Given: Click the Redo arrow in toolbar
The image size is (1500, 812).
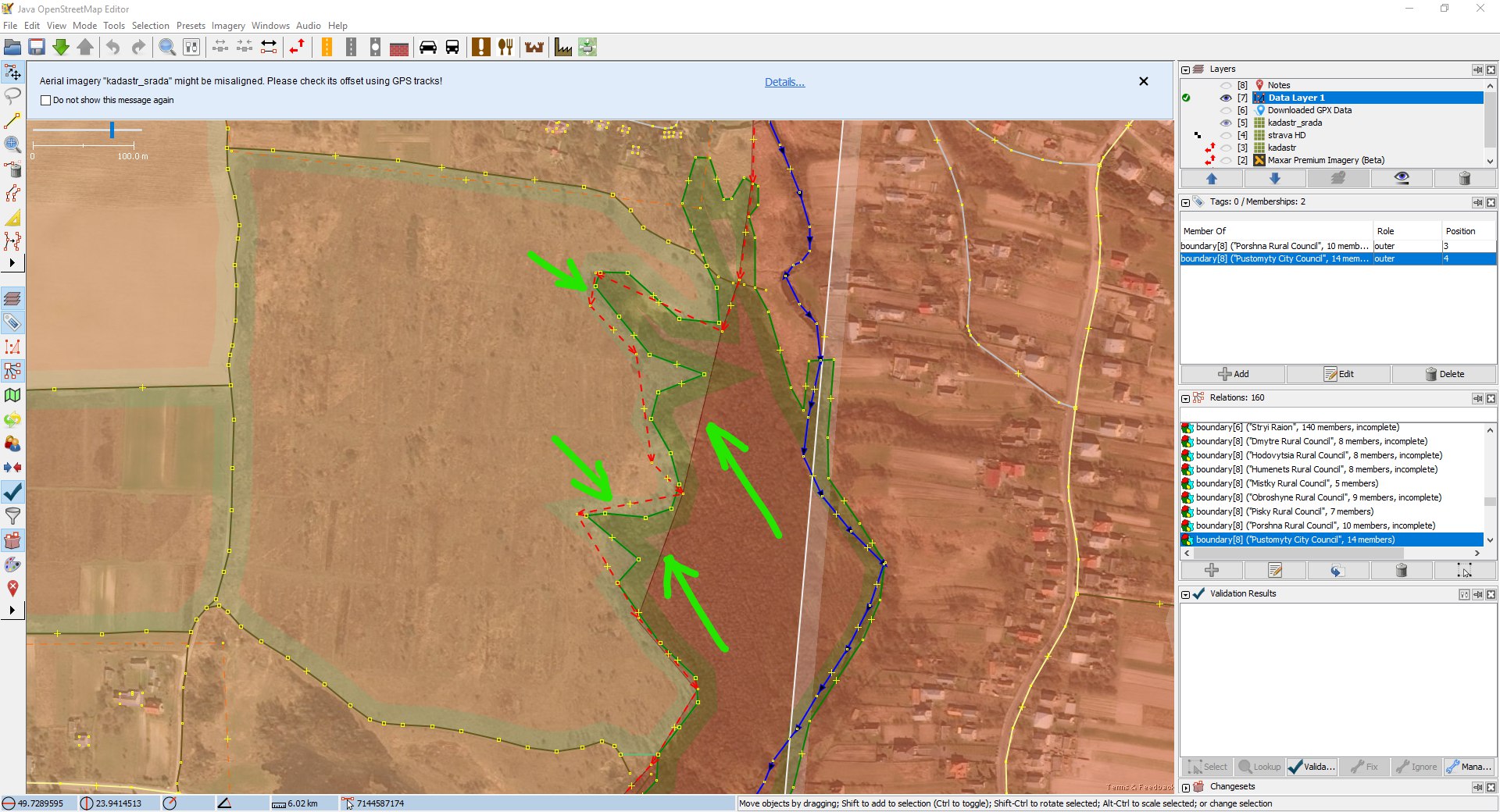Looking at the screenshot, I should (x=137, y=48).
